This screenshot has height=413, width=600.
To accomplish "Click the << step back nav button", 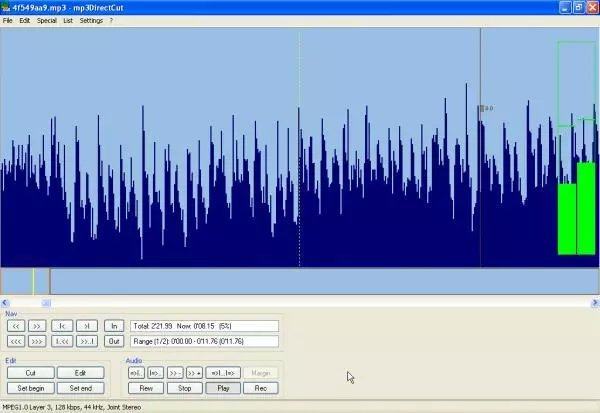I will coord(16,326).
